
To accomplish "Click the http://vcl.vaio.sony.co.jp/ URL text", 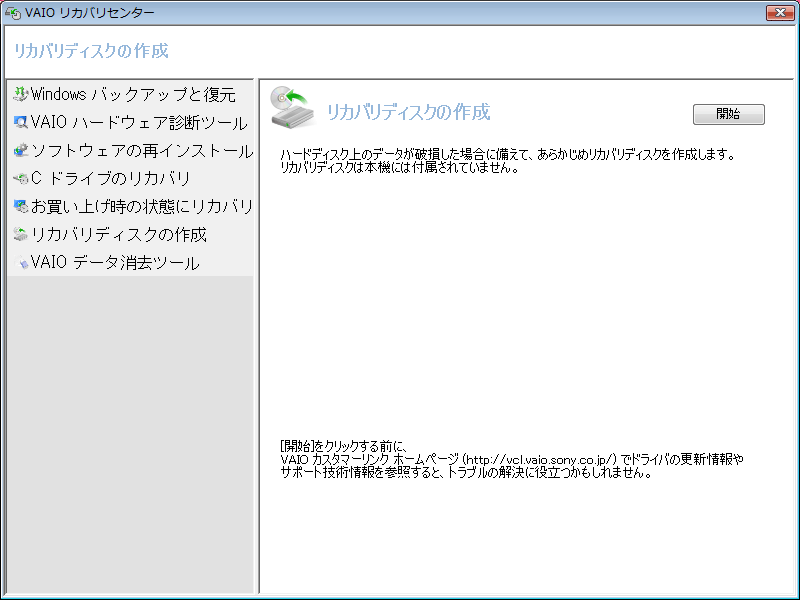I will click(x=542, y=459).
